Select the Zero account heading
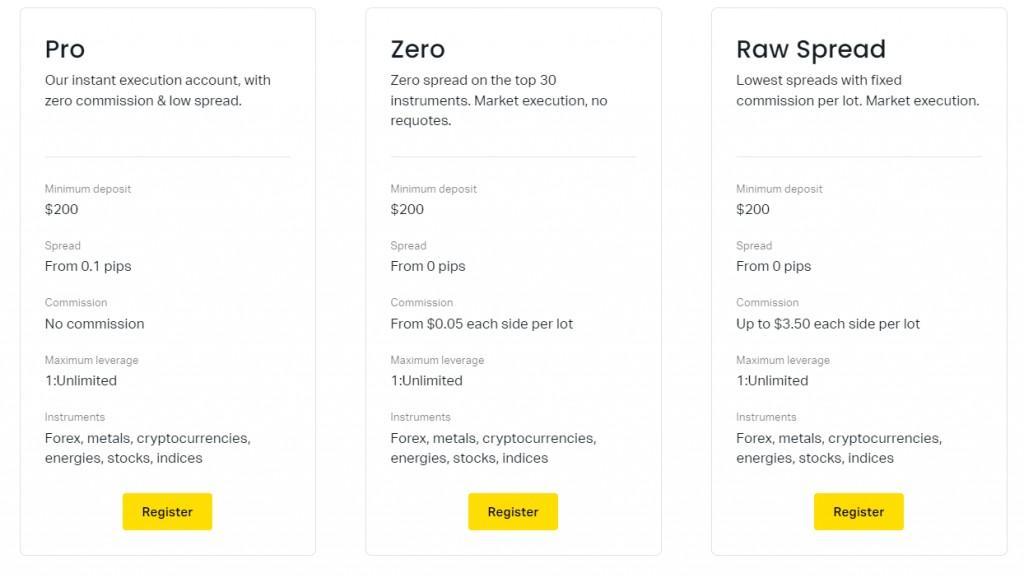 click(x=417, y=49)
